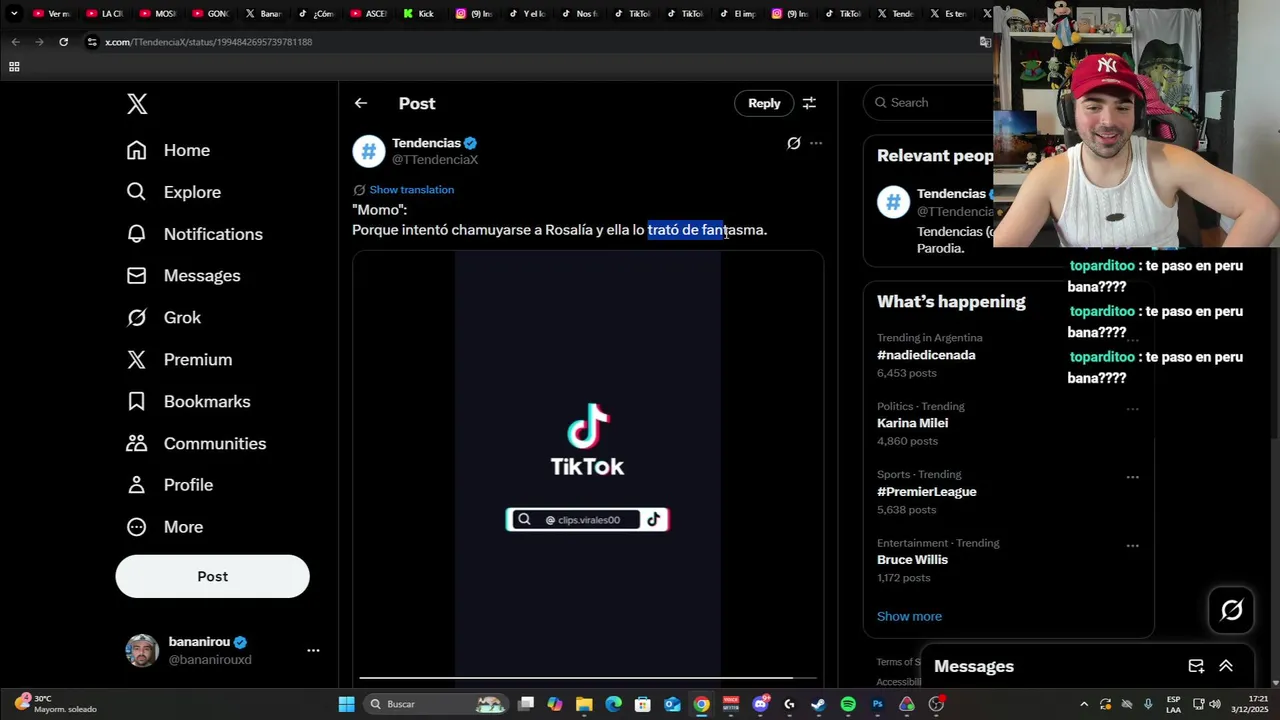The height and width of the screenshot is (720, 1280).
Task: Open Discord from taskbar
Action: click(x=760, y=704)
